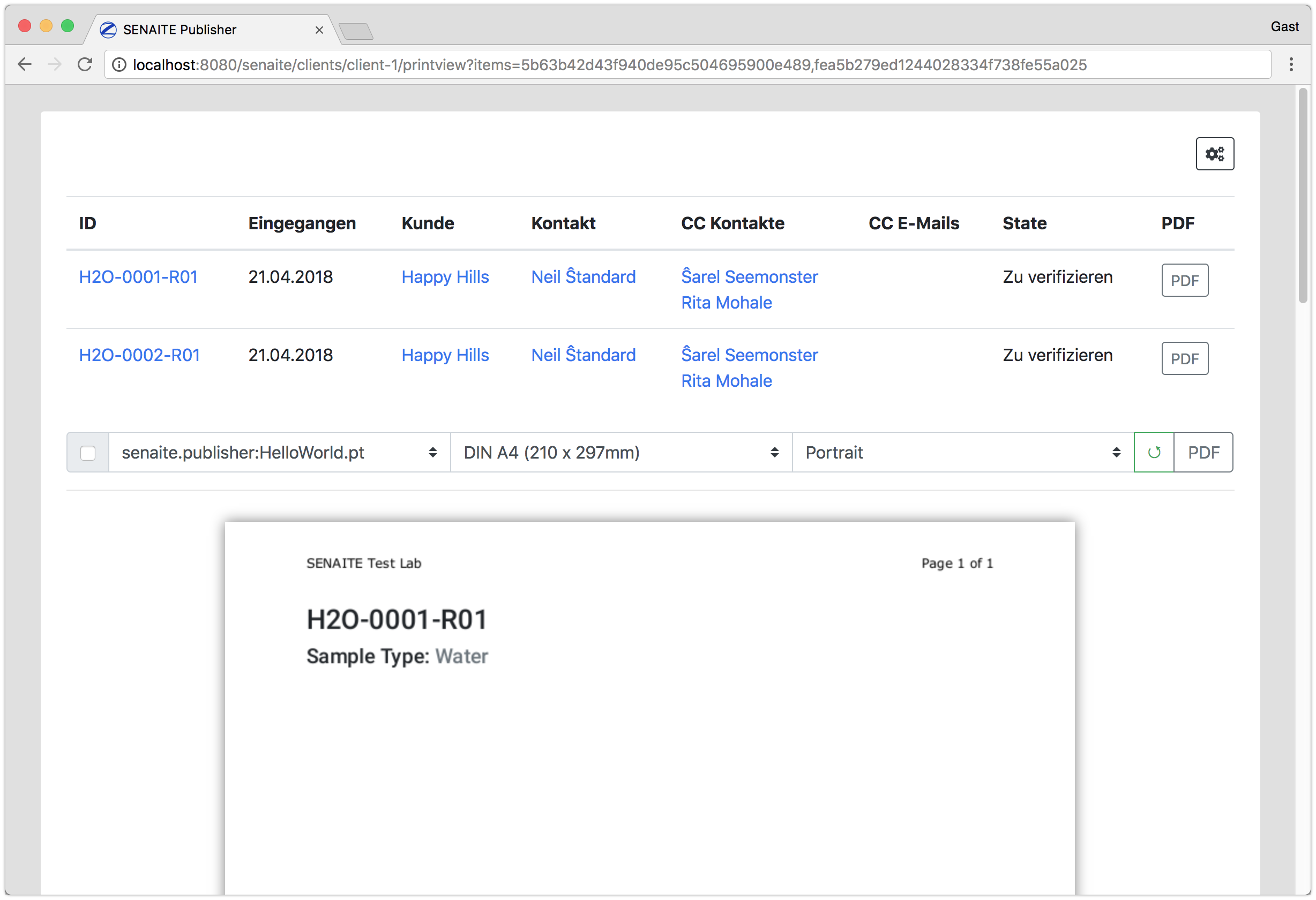Click the browser forward arrow
Image resolution: width=1316 pixels, height=900 pixels.
coord(54,64)
